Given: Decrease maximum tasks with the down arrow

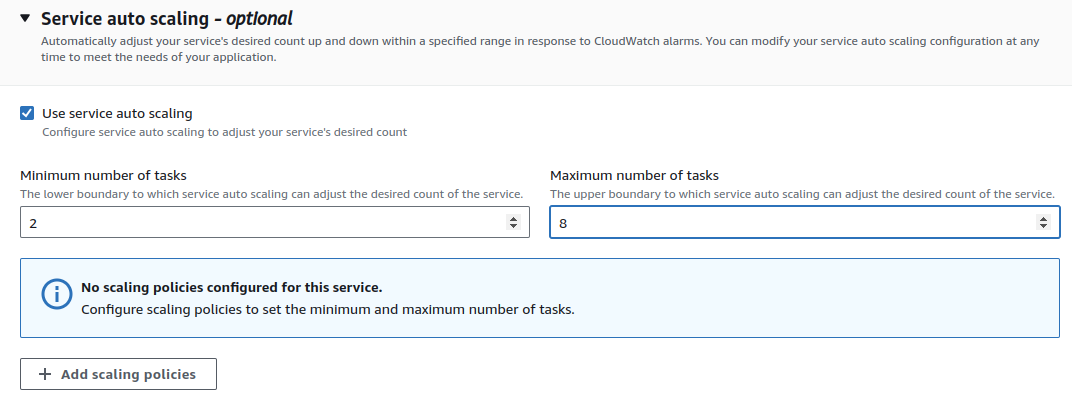Looking at the screenshot, I should [1044, 228].
